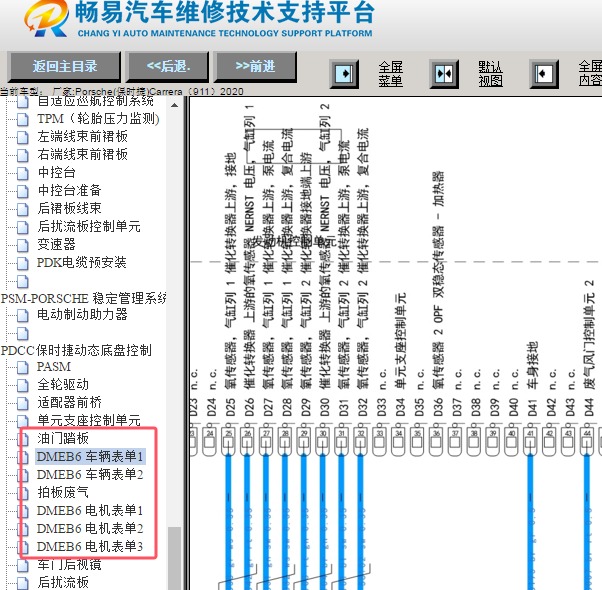Click document icon beside 后裙板线束
The width and height of the screenshot is (602, 590).
[x=23, y=209]
